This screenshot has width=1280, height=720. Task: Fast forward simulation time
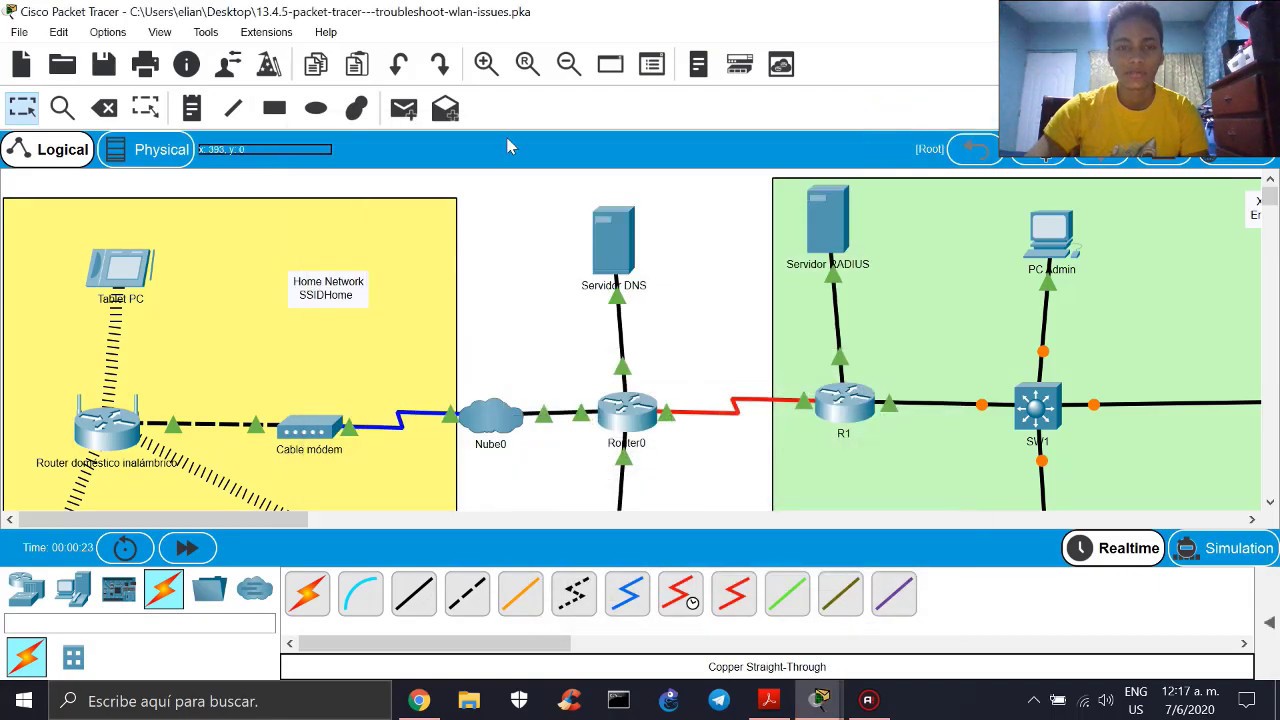(x=187, y=548)
